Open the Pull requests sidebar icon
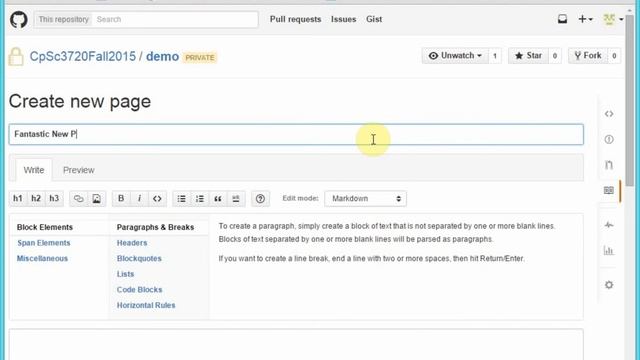Image resolution: width=640 pixels, height=360 pixels. 609,165
